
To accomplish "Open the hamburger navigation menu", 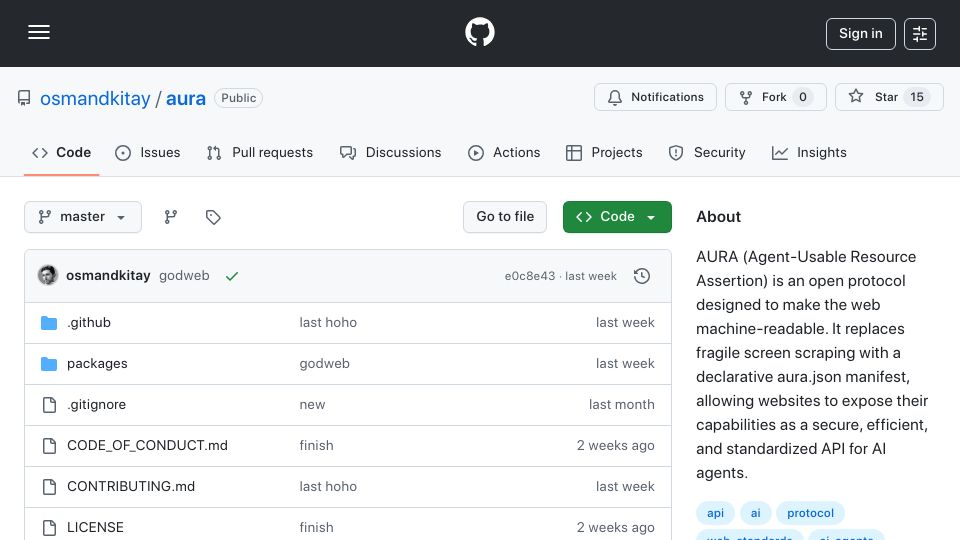I will 39,32.
